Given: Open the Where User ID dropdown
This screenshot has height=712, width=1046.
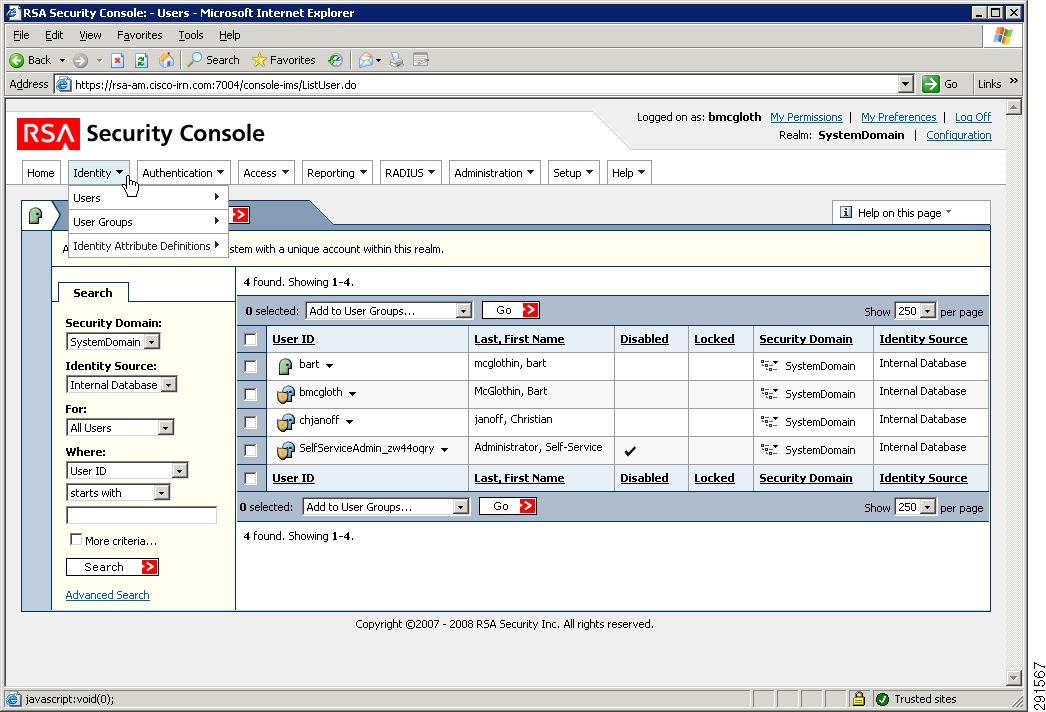Looking at the screenshot, I should pyautogui.click(x=127, y=470).
